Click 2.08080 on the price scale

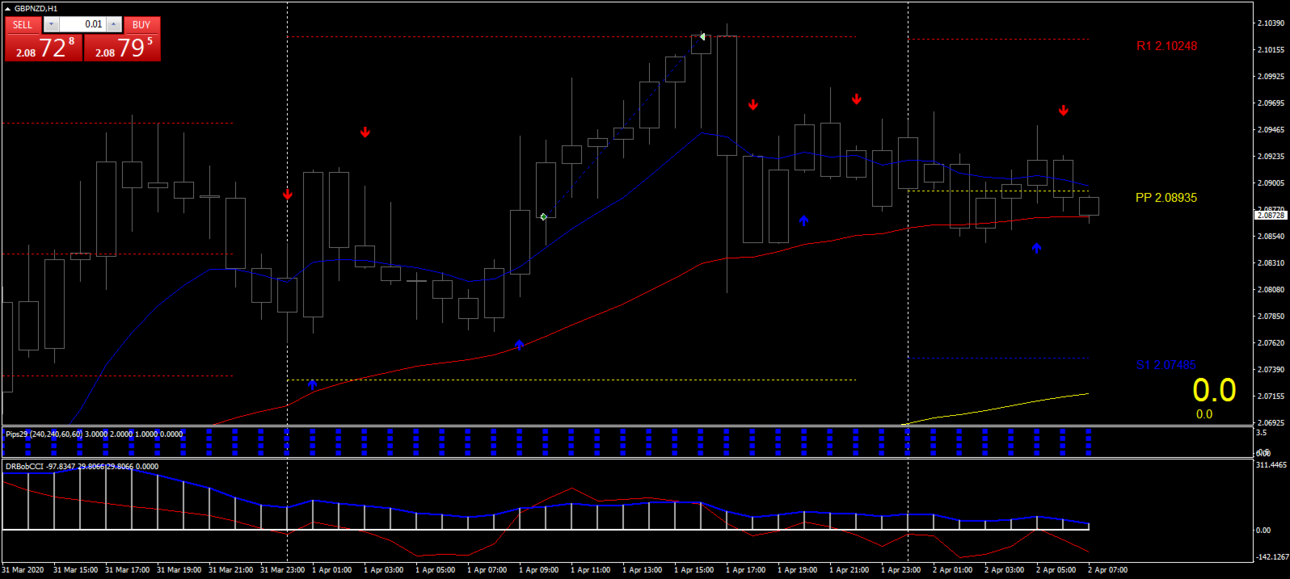pos(1273,289)
